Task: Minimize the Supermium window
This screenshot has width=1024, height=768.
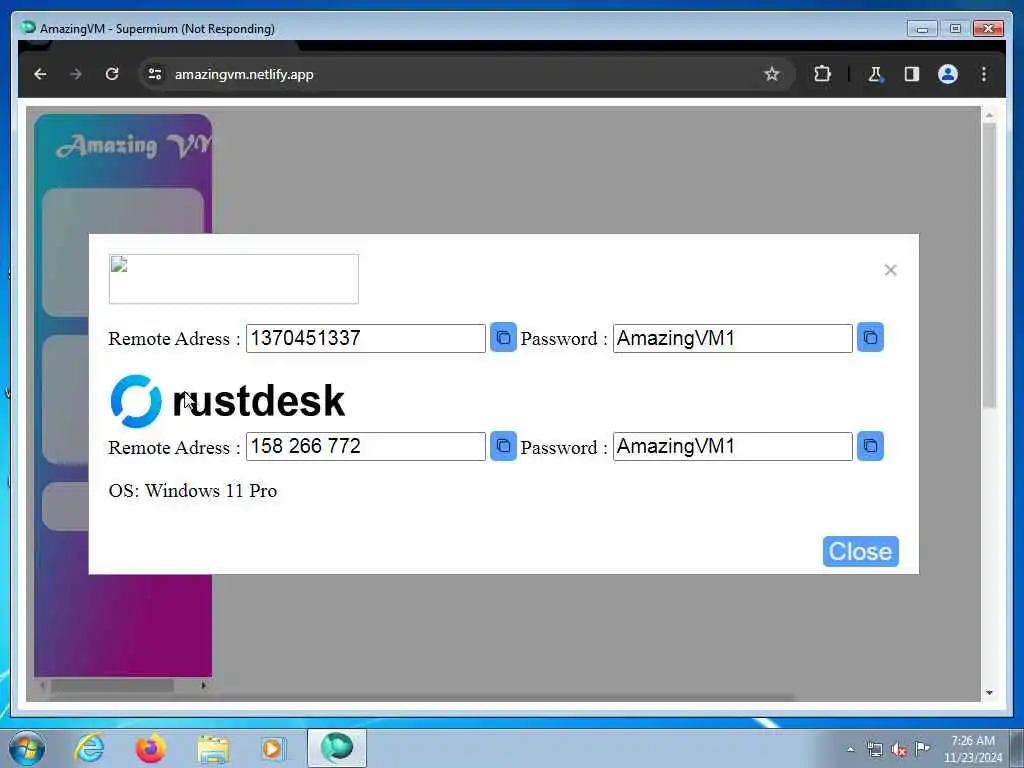Action: [922, 29]
